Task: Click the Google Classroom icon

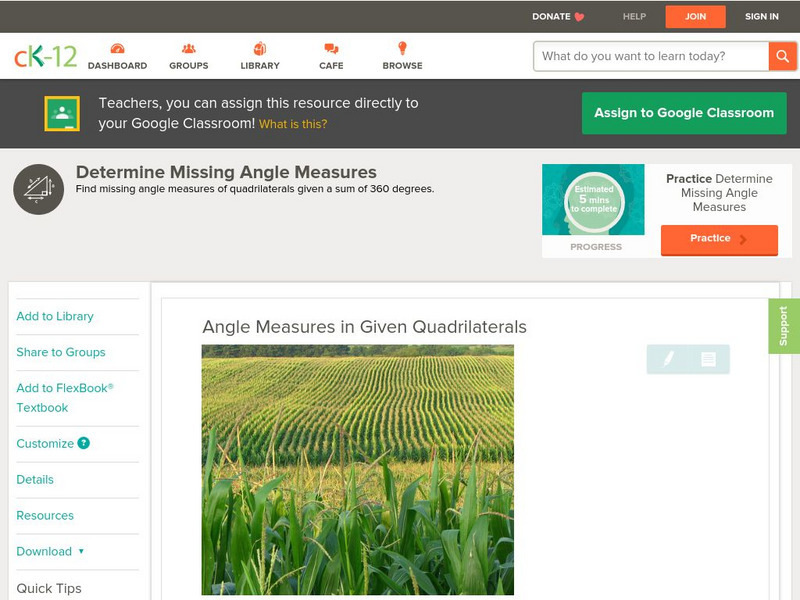Action: click(62, 113)
